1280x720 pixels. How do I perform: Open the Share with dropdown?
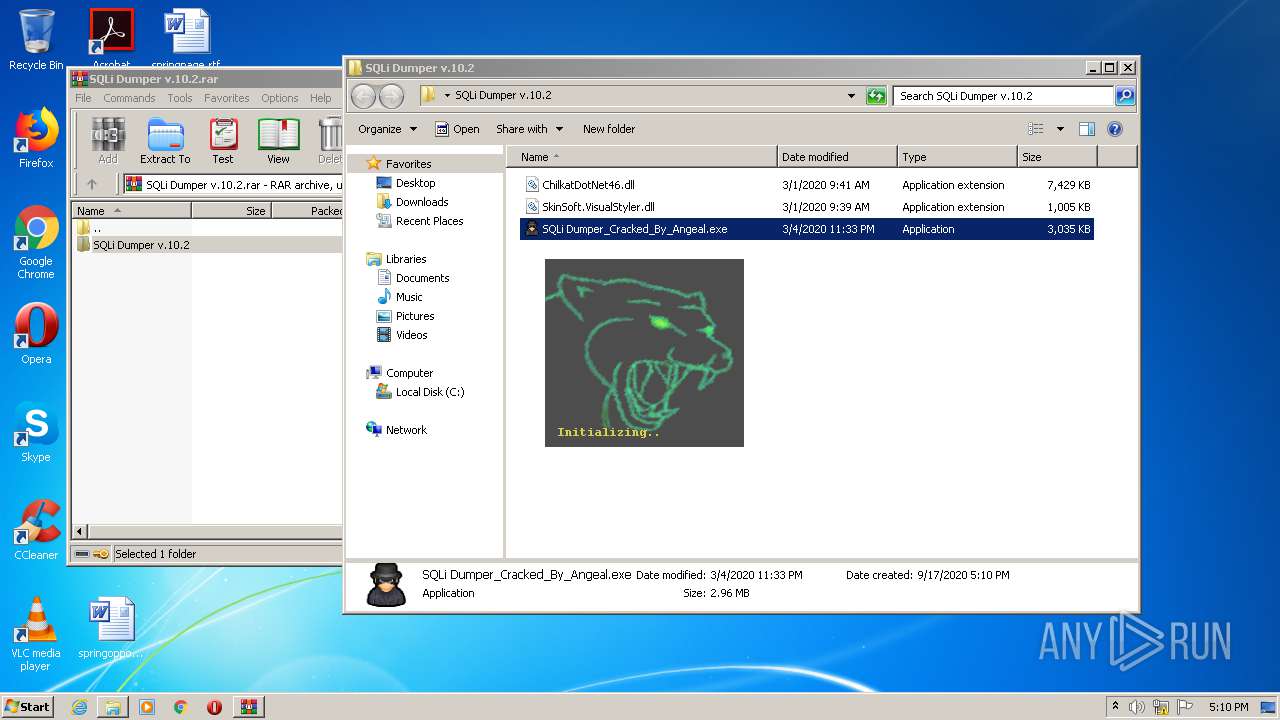click(x=530, y=129)
